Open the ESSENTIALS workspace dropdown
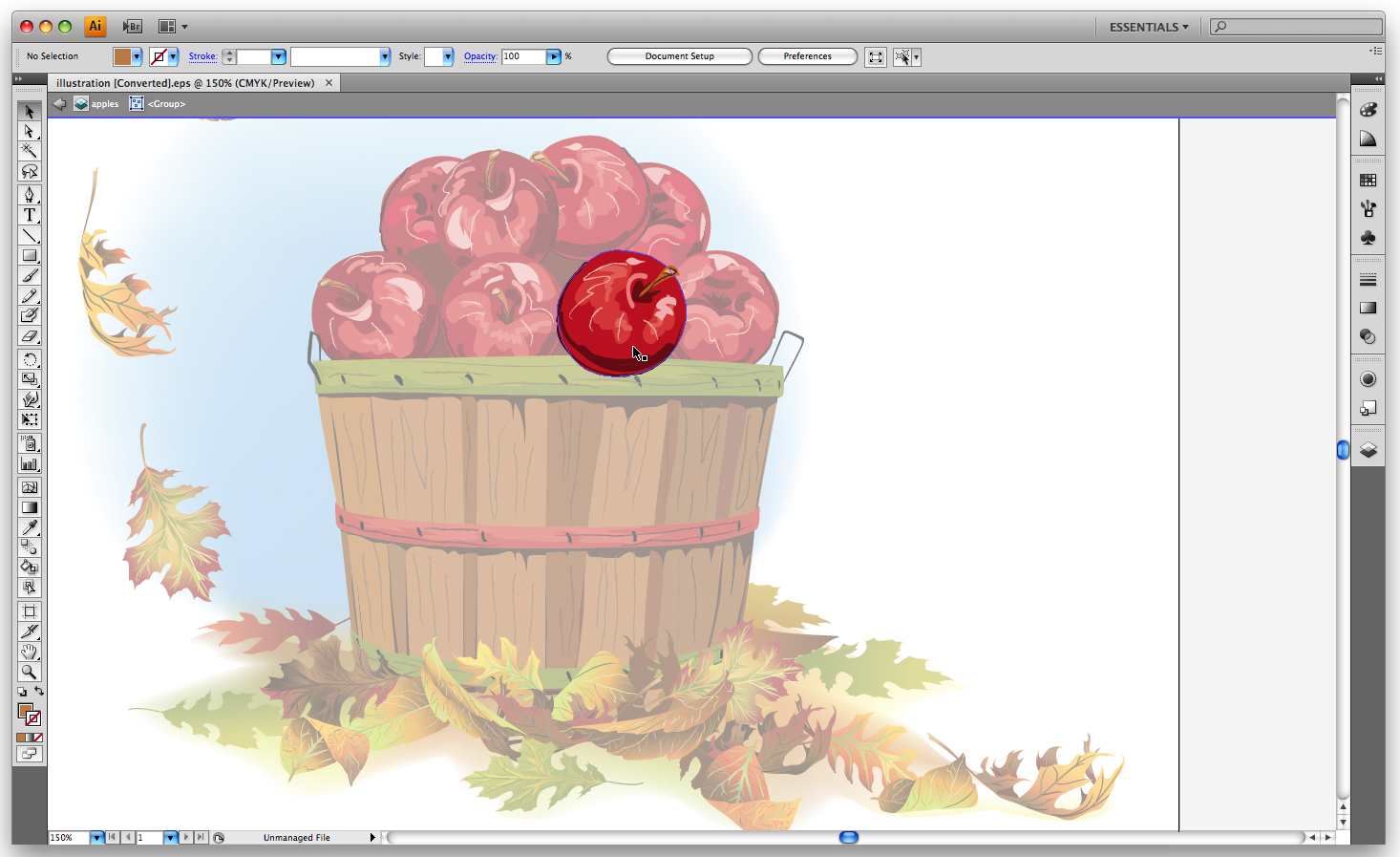The image size is (1400, 857). click(1149, 27)
